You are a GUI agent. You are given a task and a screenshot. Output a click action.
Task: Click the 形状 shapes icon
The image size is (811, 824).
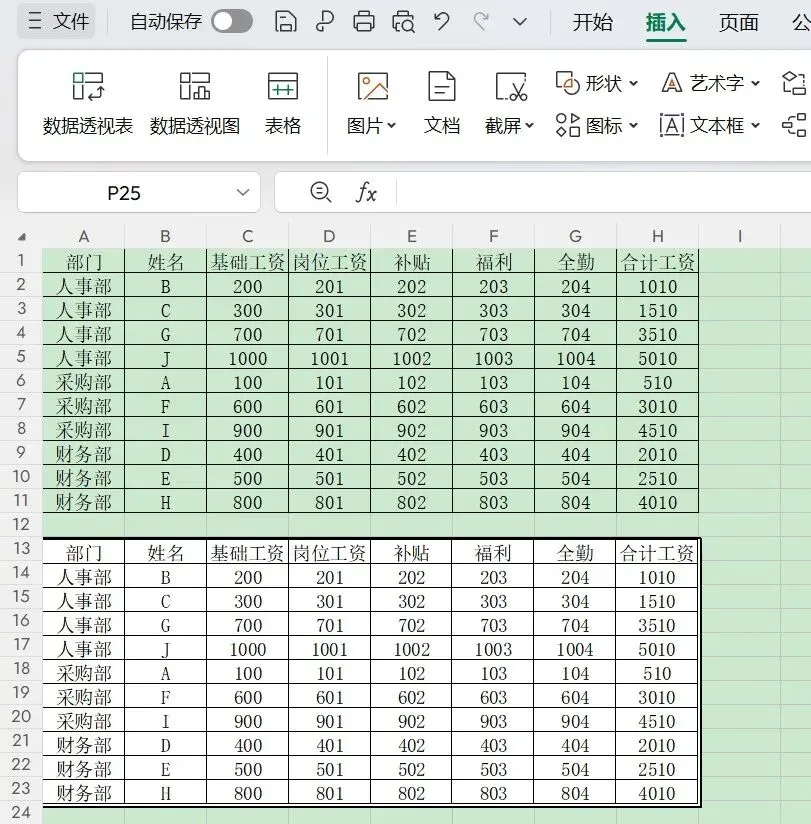[x=567, y=83]
